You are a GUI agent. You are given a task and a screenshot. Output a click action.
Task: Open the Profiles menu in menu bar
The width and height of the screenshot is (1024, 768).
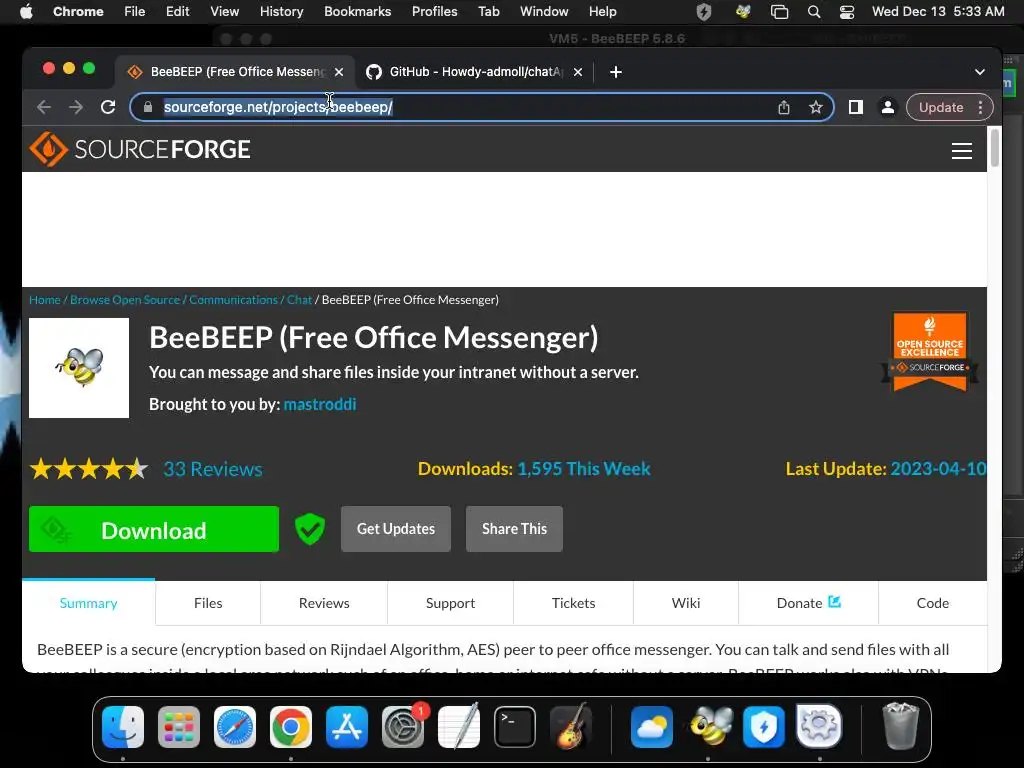[x=434, y=12]
